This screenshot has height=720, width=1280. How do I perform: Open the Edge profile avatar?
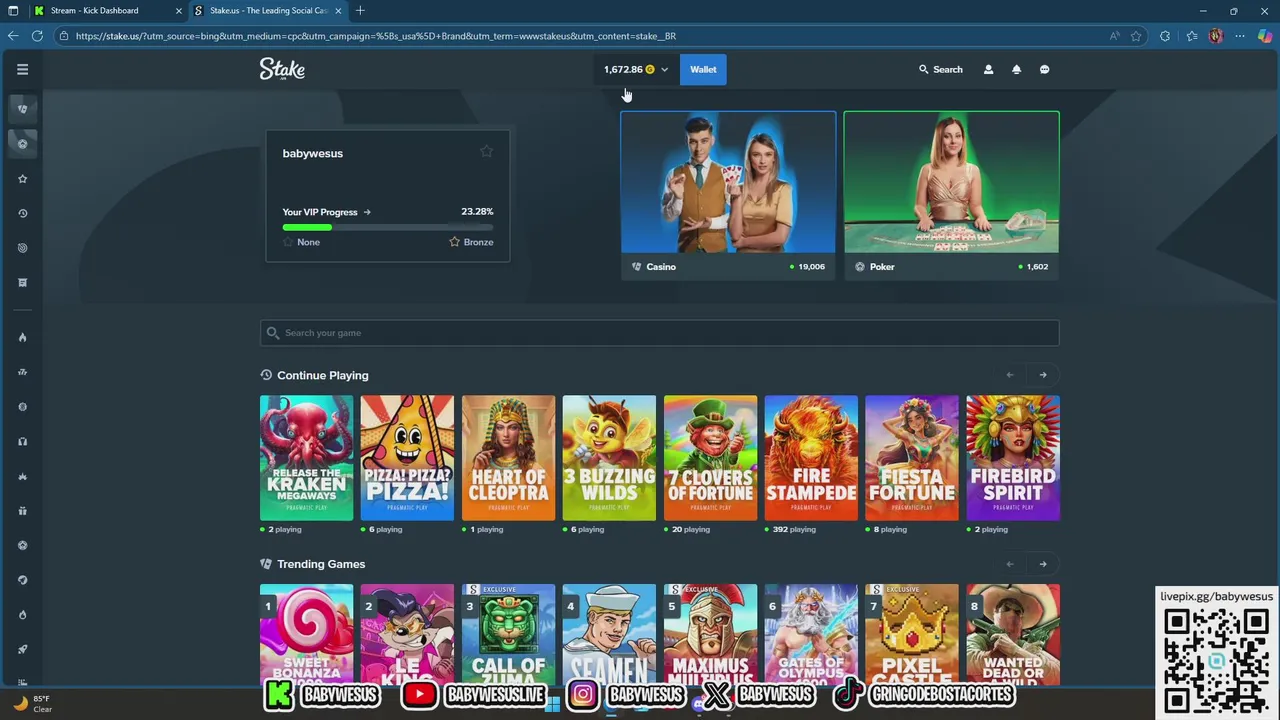pyautogui.click(x=1216, y=36)
